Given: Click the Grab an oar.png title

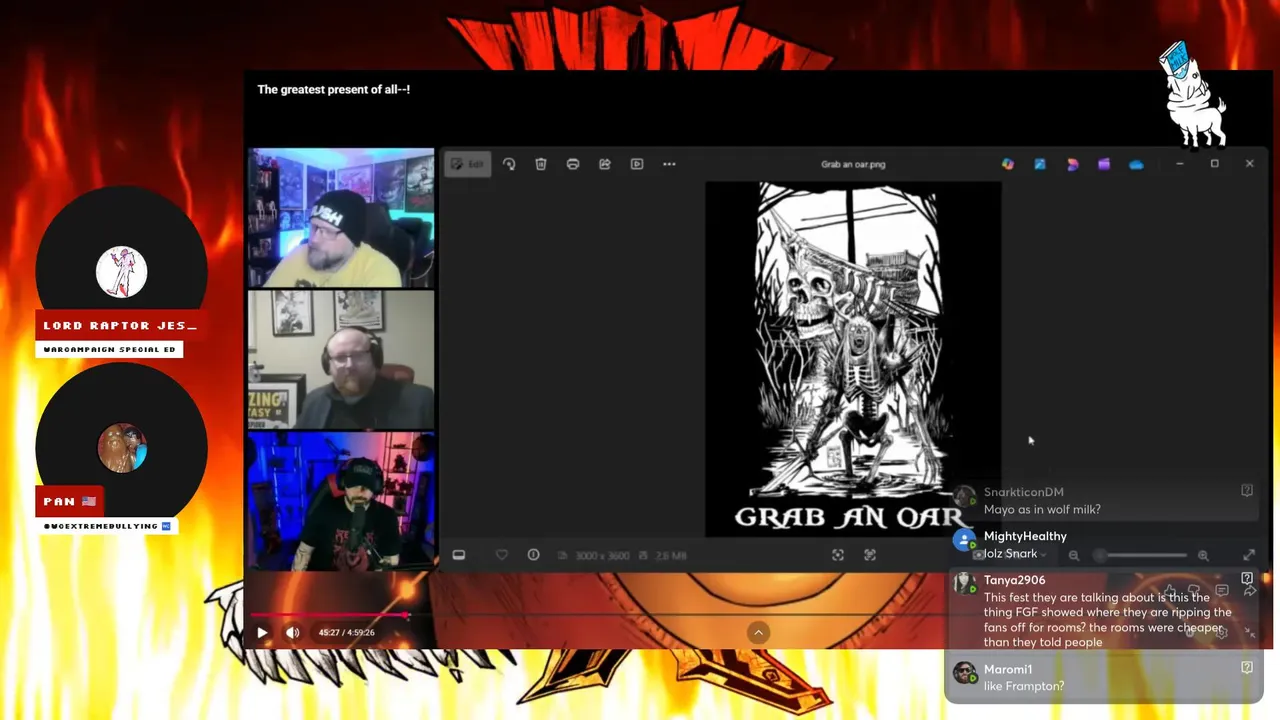Looking at the screenshot, I should tap(853, 164).
